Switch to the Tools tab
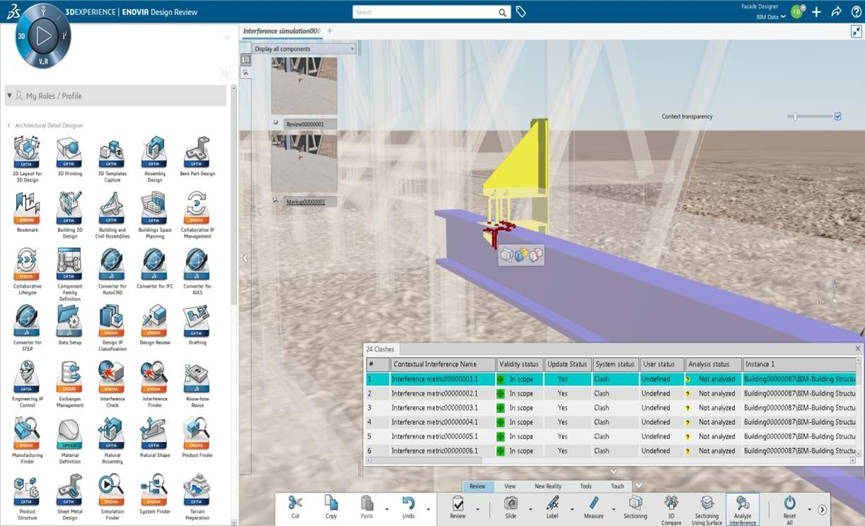This screenshot has width=865, height=526. 586,486
